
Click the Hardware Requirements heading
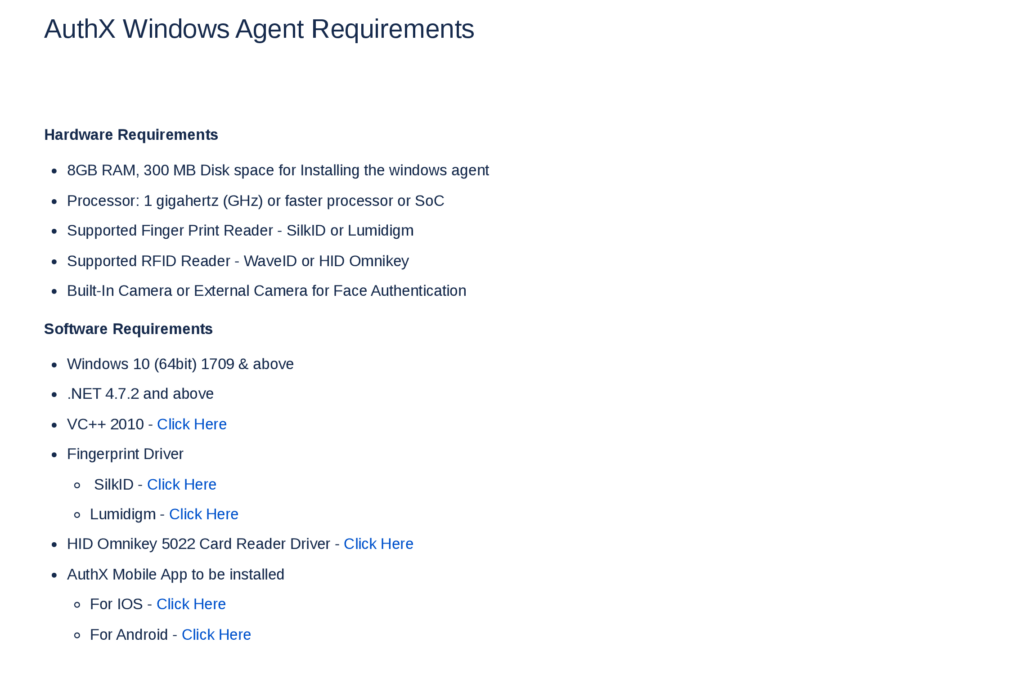[131, 135]
